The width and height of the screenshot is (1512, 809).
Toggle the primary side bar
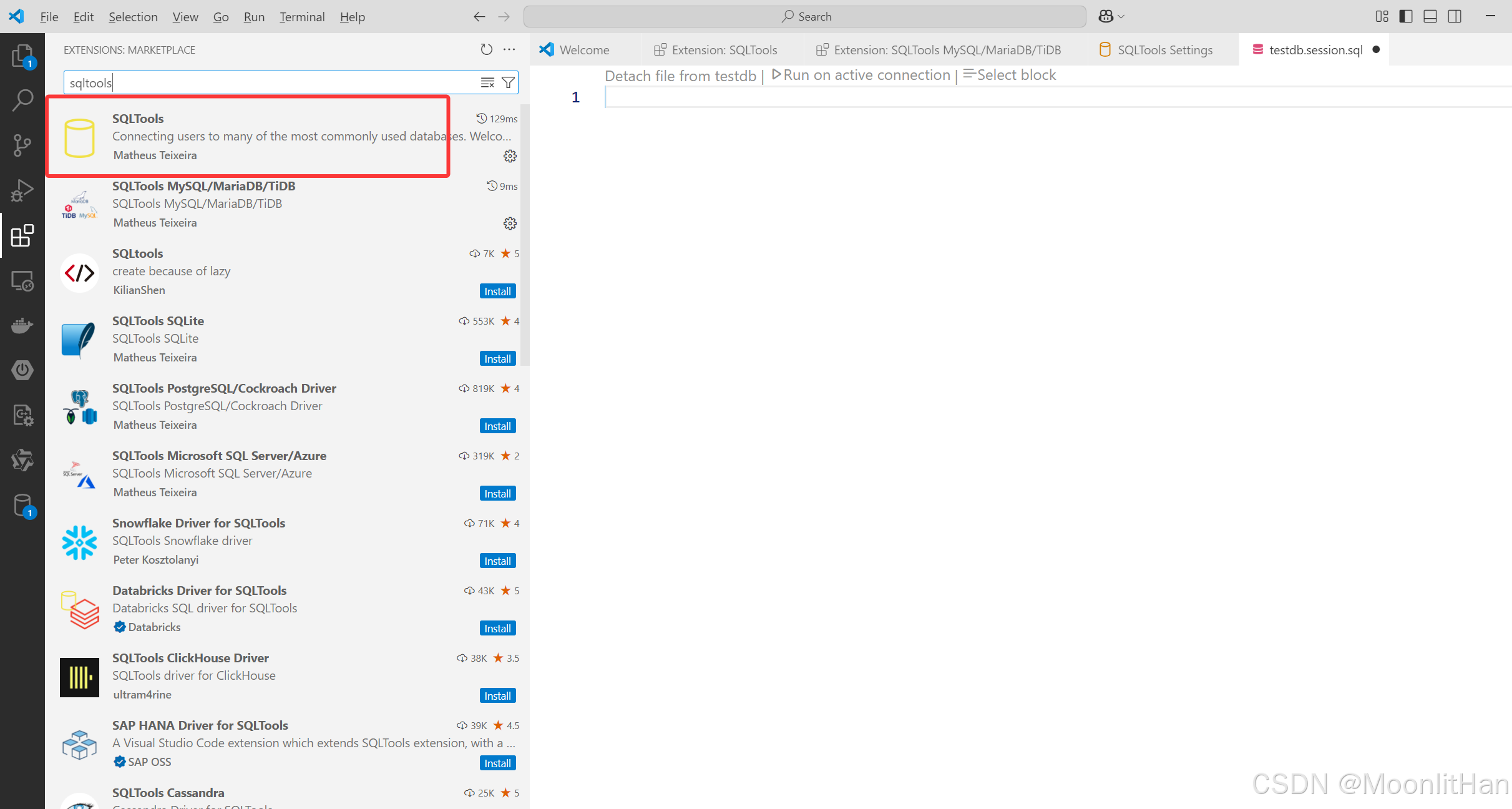click(1405, 17)
